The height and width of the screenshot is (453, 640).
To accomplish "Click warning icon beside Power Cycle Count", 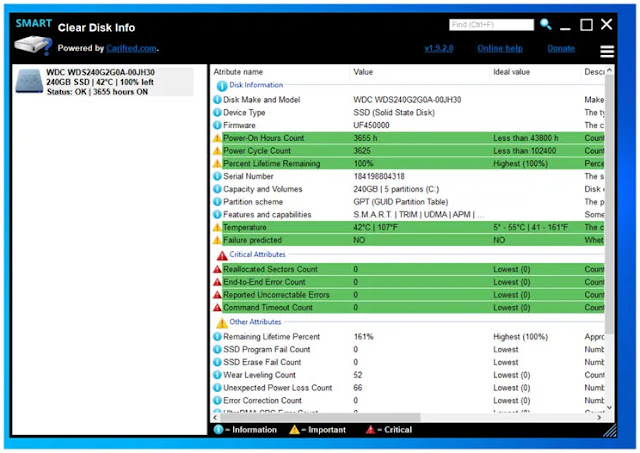I will (217, 151).
